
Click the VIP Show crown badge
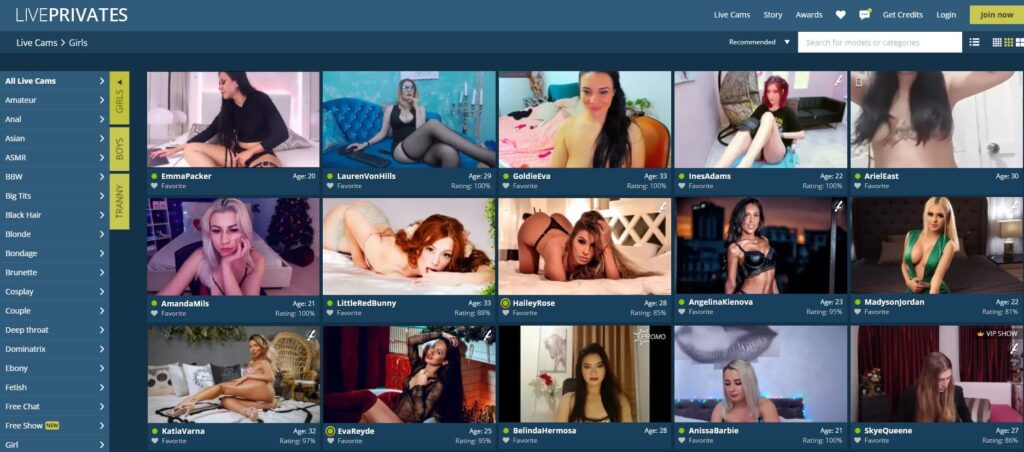(x=996, y=334)
